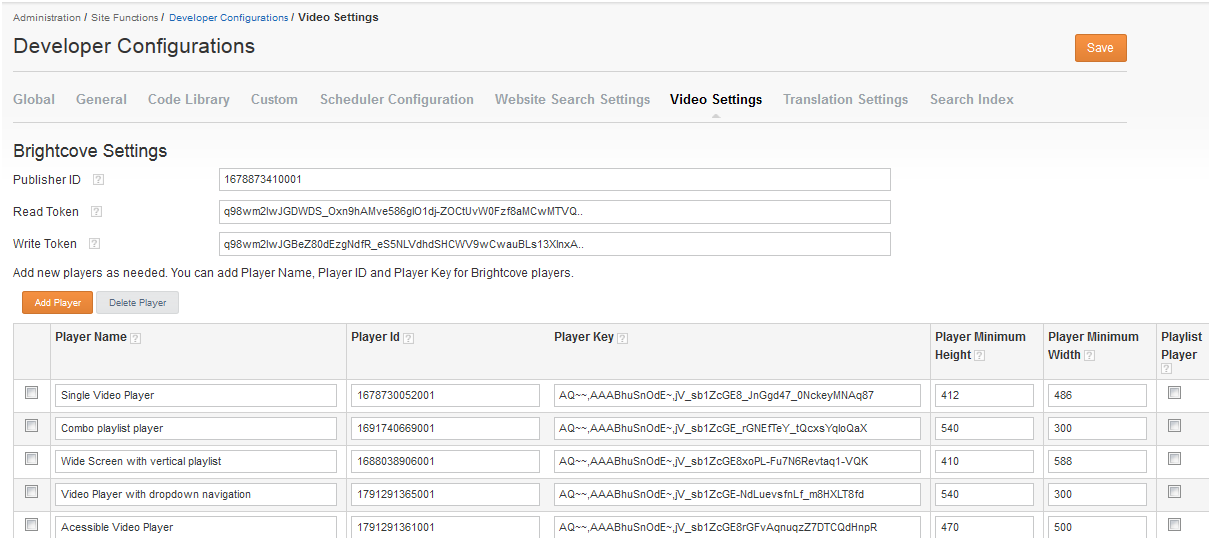
Task: Click Player Key field ending JnGgd47_0NckeyMNAq87
Action: 737,395
